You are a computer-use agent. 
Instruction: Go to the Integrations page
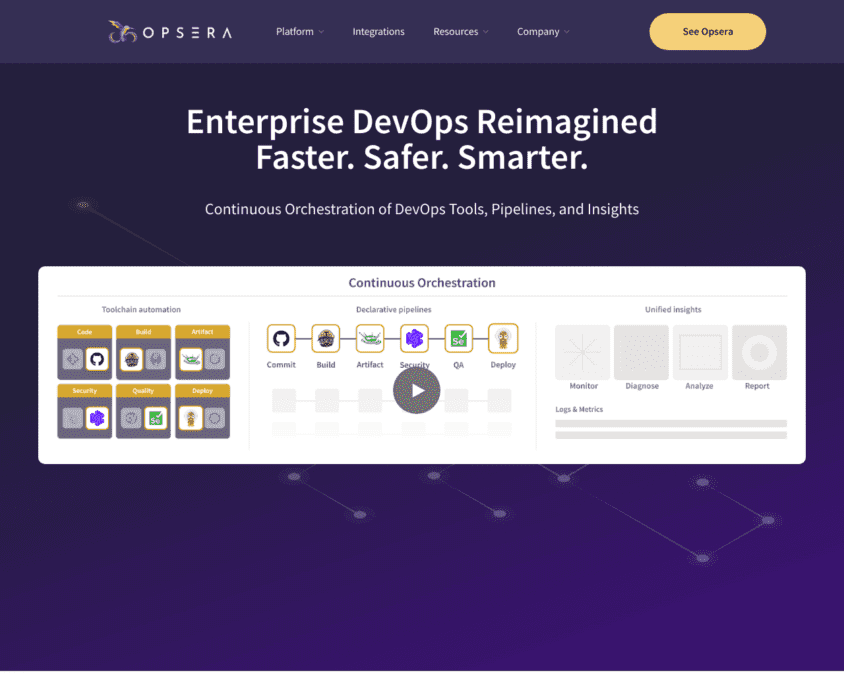(x=378, y=32)
